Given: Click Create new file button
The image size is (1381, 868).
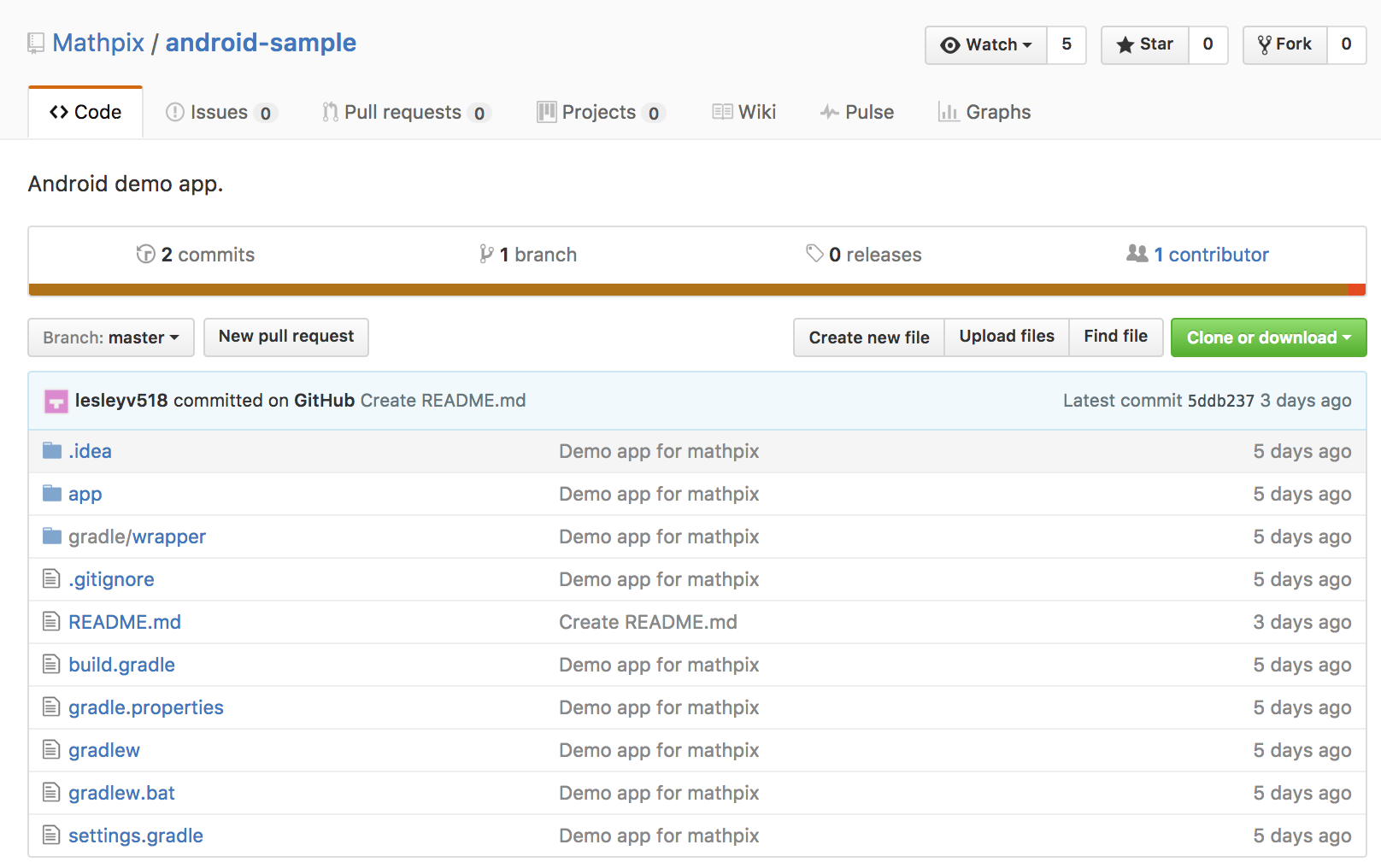Looking at the screenshot, I should [x=869, y=337].
